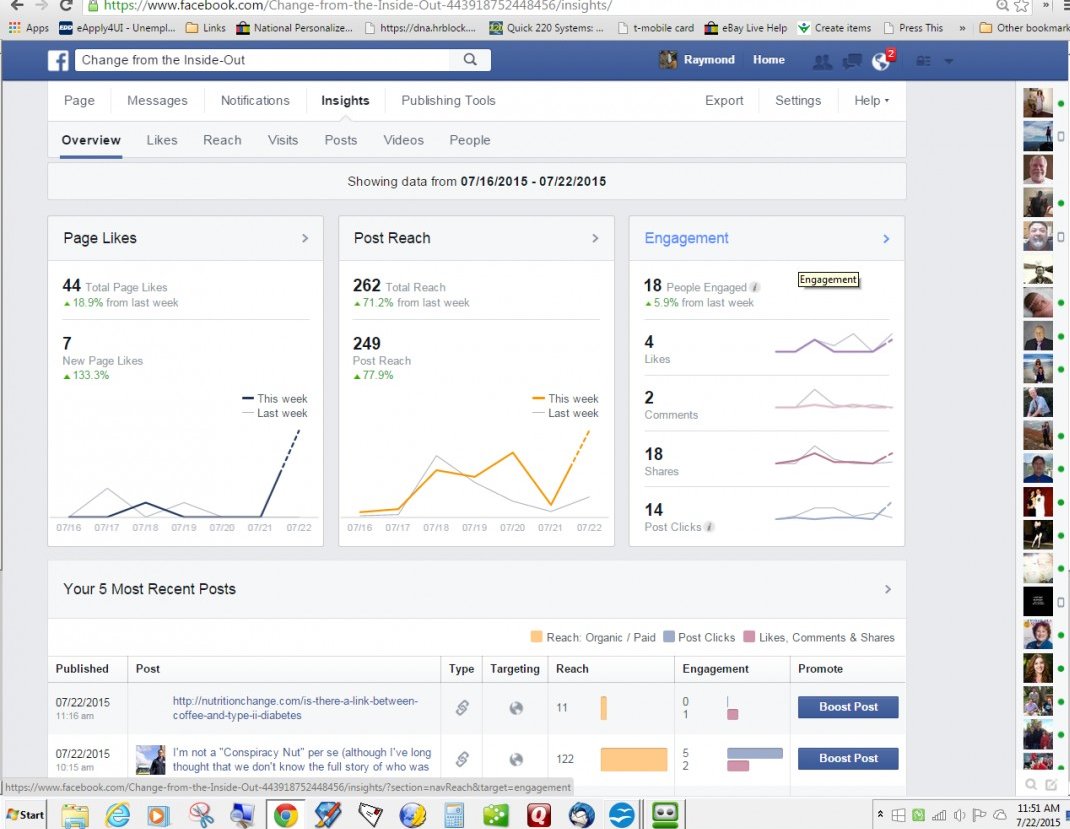This screenshot has width=1070, height=829.
Task: Show more bookmarks with the overflow chevron
Action: (x=962, y=28)
